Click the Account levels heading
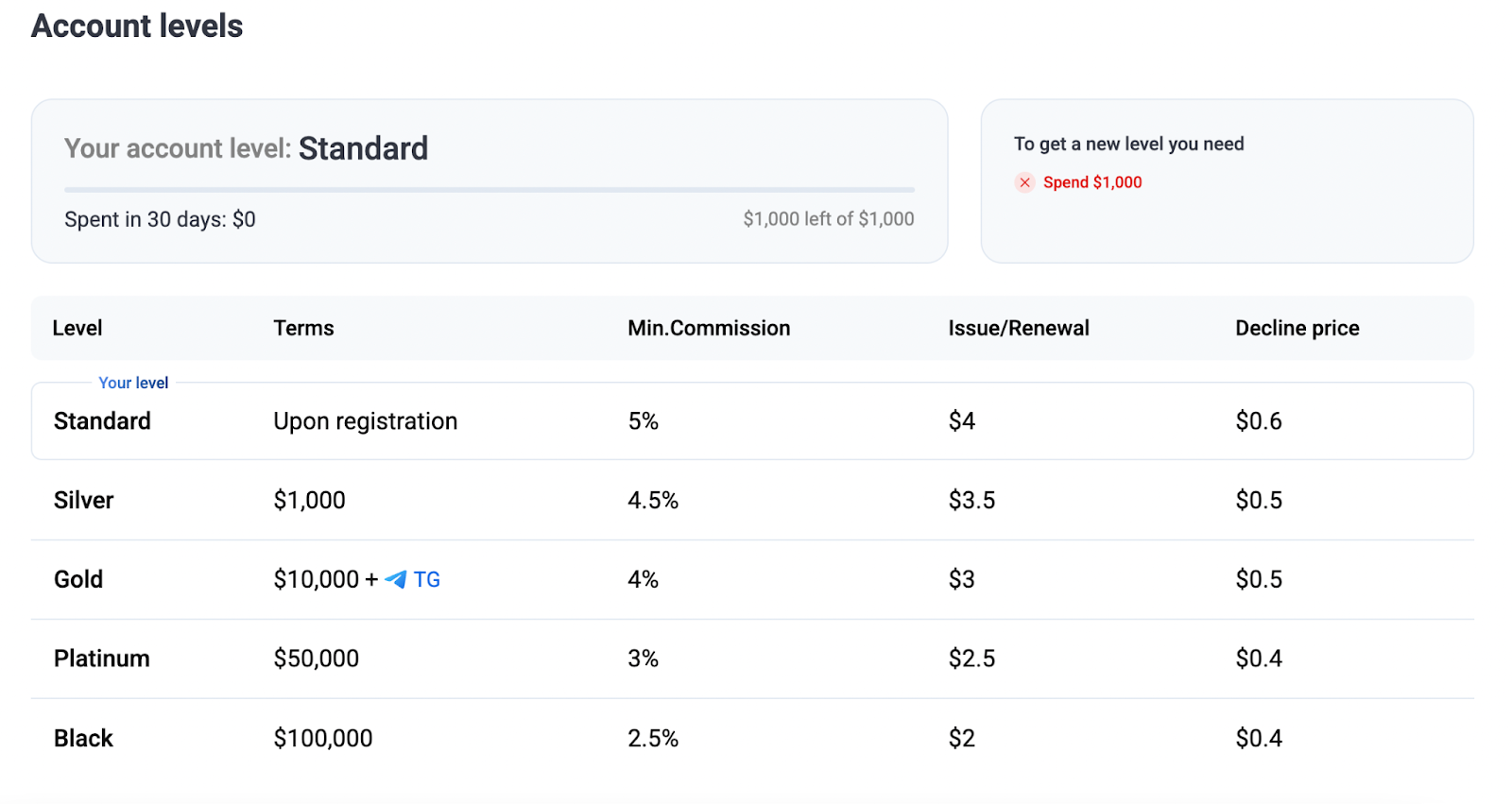This screenshot has width=1512, height=804. [137, 26]
